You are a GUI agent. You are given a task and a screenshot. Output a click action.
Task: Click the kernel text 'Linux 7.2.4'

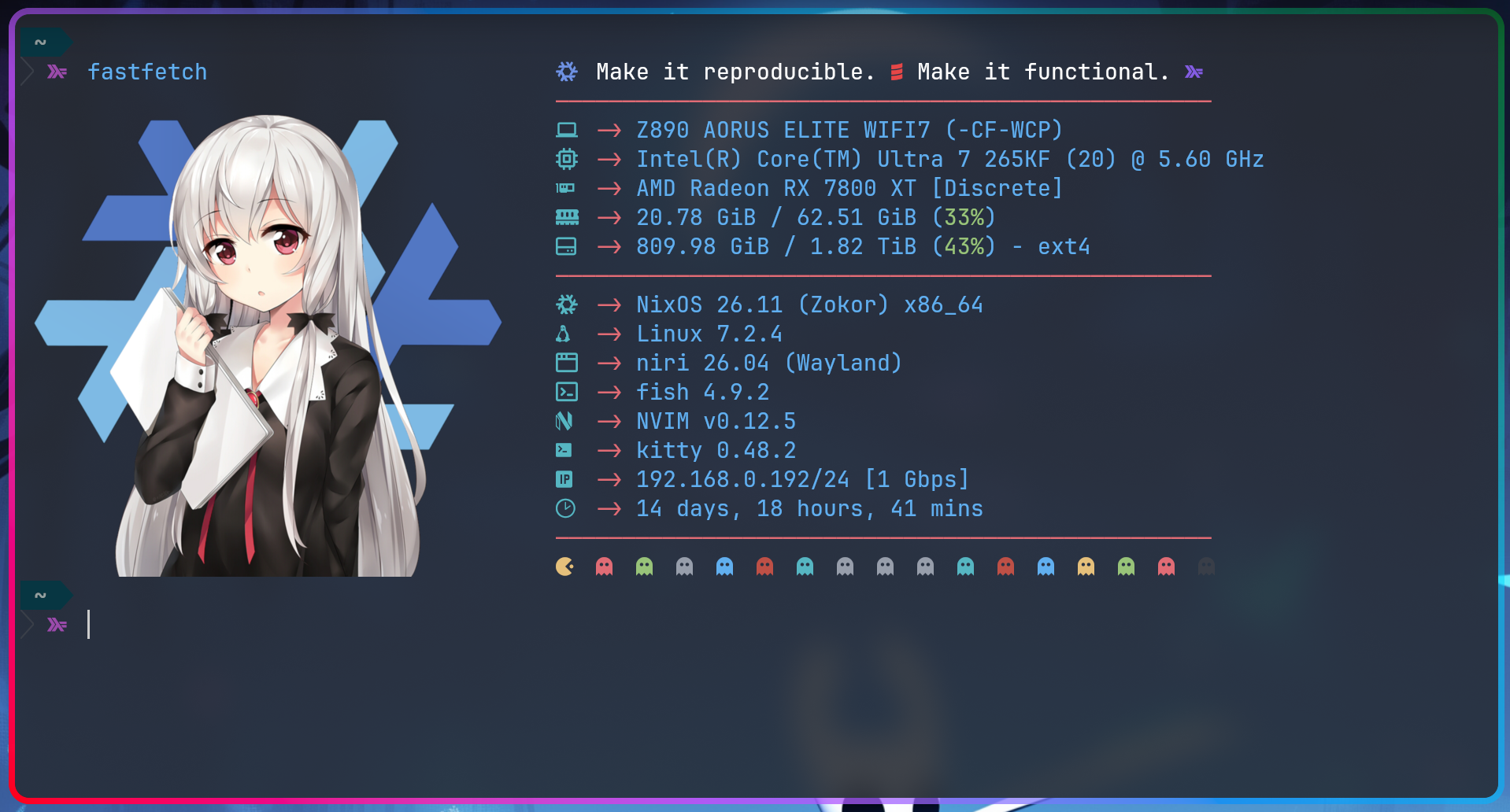coord(709,334)
